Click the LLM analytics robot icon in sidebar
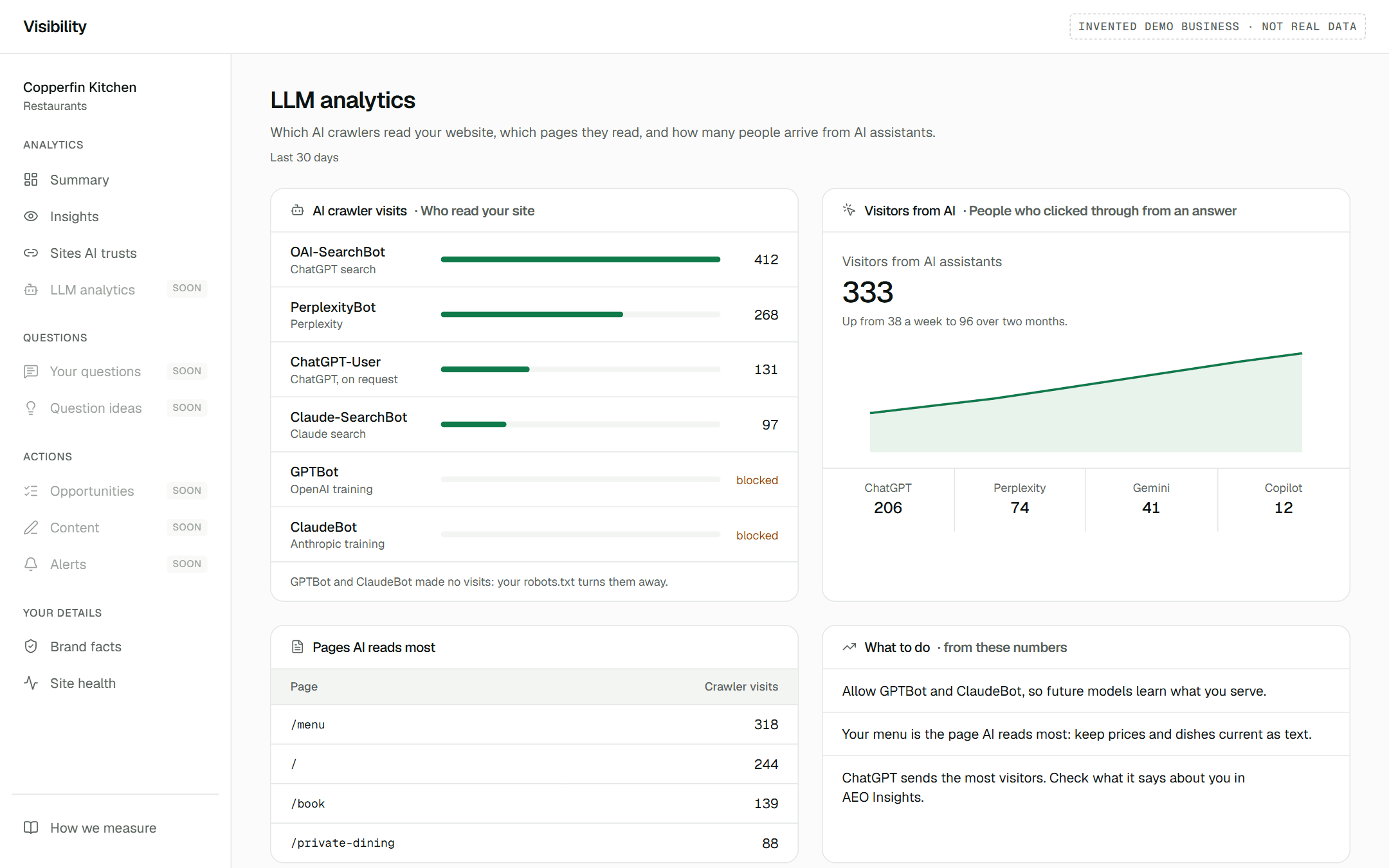Viewport: 1389px width, 868px height. point(31,289)
